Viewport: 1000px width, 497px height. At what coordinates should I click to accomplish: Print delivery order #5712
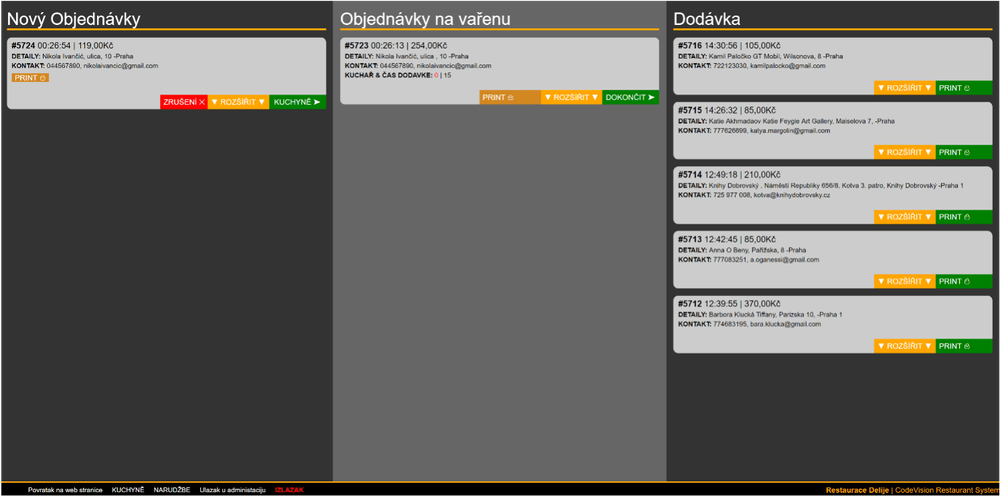click(x=963, y=346)
